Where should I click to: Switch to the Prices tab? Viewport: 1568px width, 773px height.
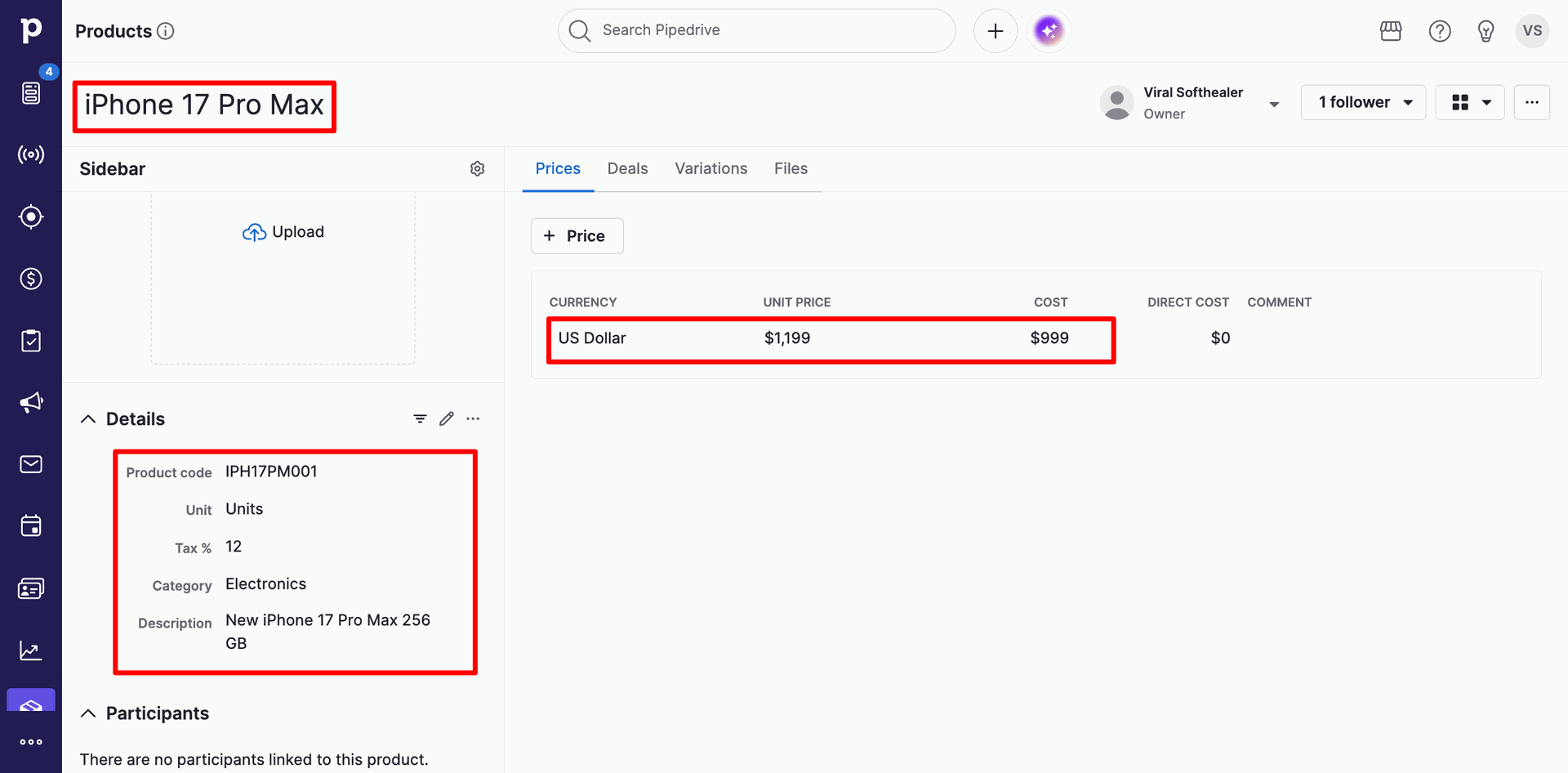pyautogui.click(x=558, y=168)
